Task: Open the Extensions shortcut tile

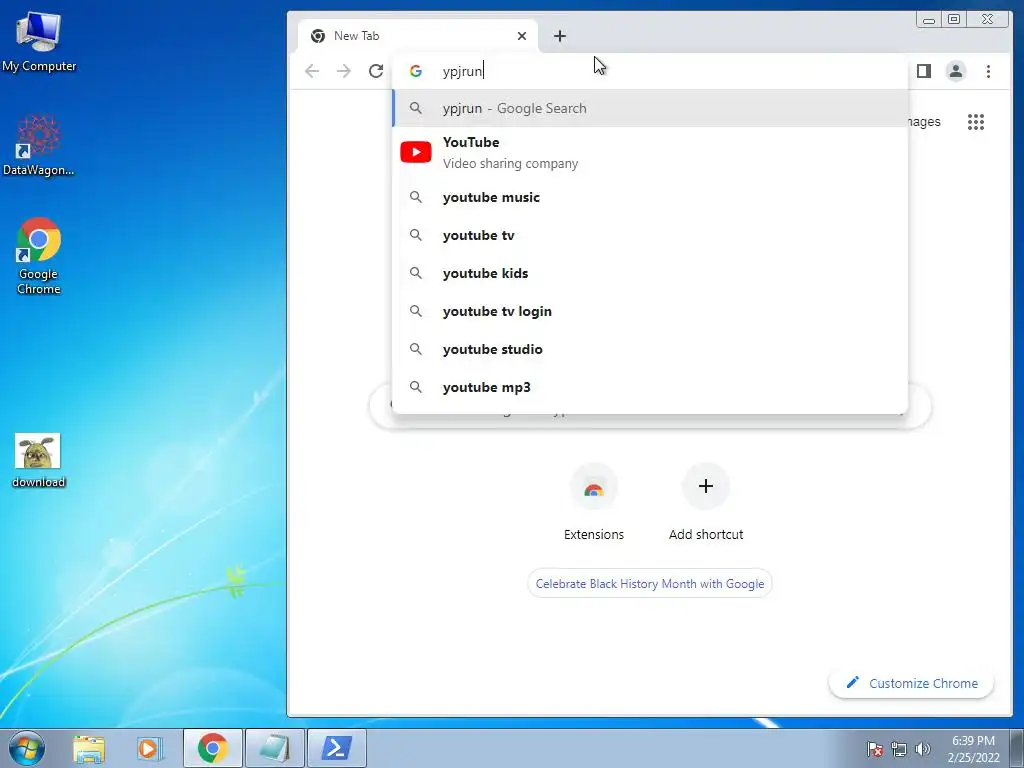Action: click(594, 503)
